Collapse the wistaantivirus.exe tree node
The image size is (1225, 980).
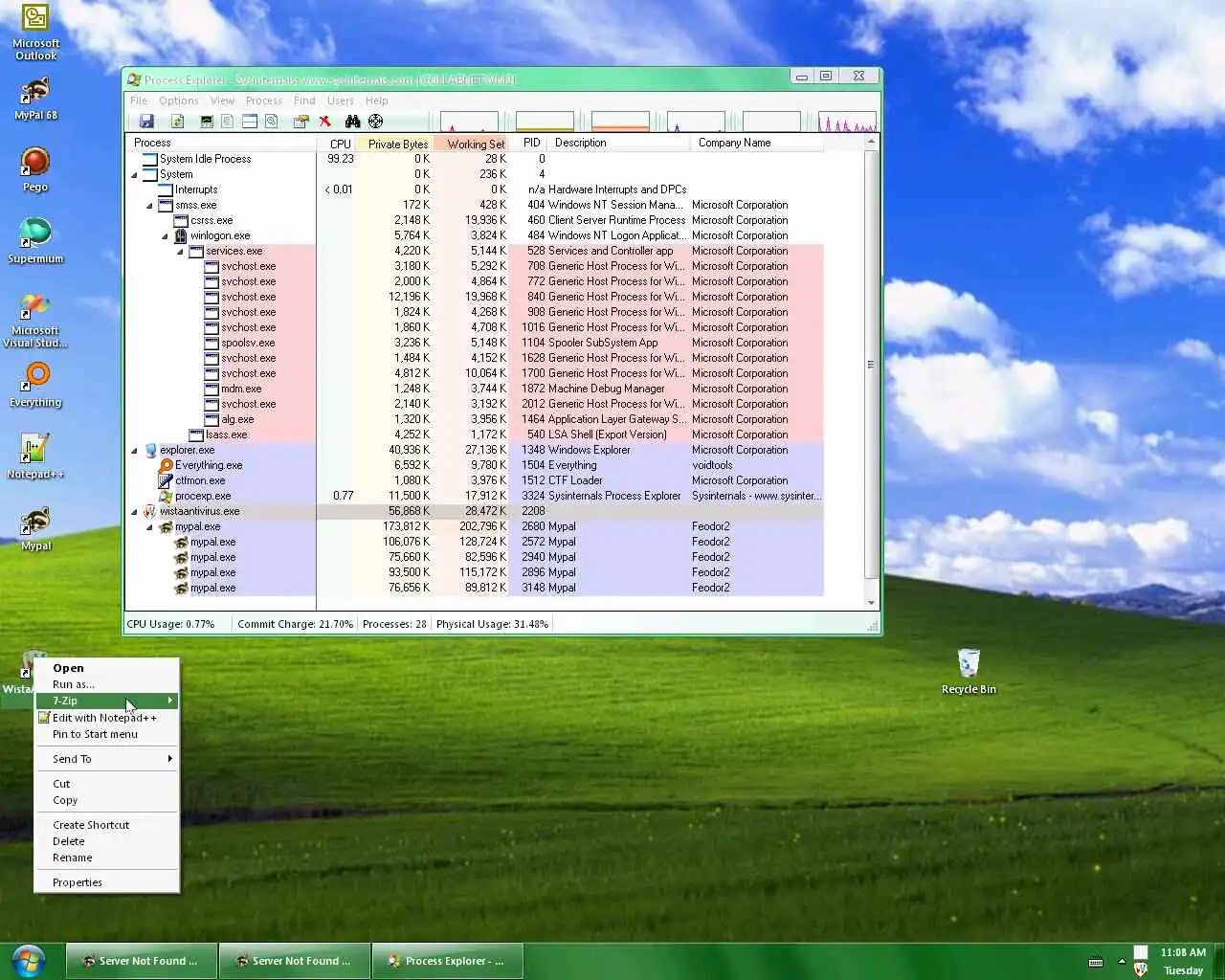134,511
